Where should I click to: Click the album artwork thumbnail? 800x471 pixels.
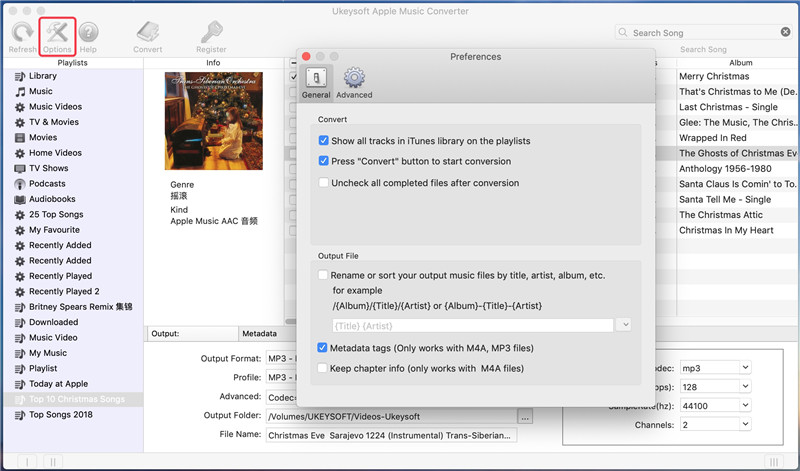pyautogui.click(x=214, y=121)
